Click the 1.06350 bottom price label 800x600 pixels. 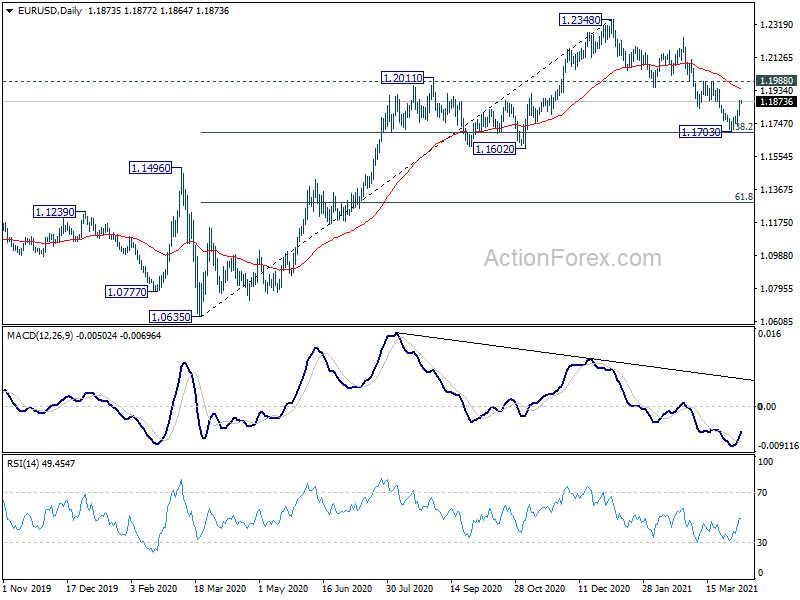(170, 317)
